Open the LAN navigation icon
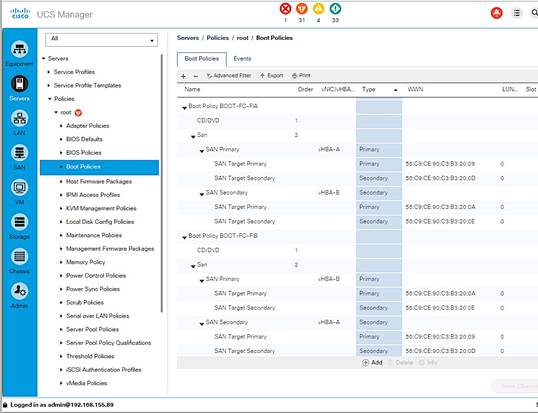 coord(20,118)
